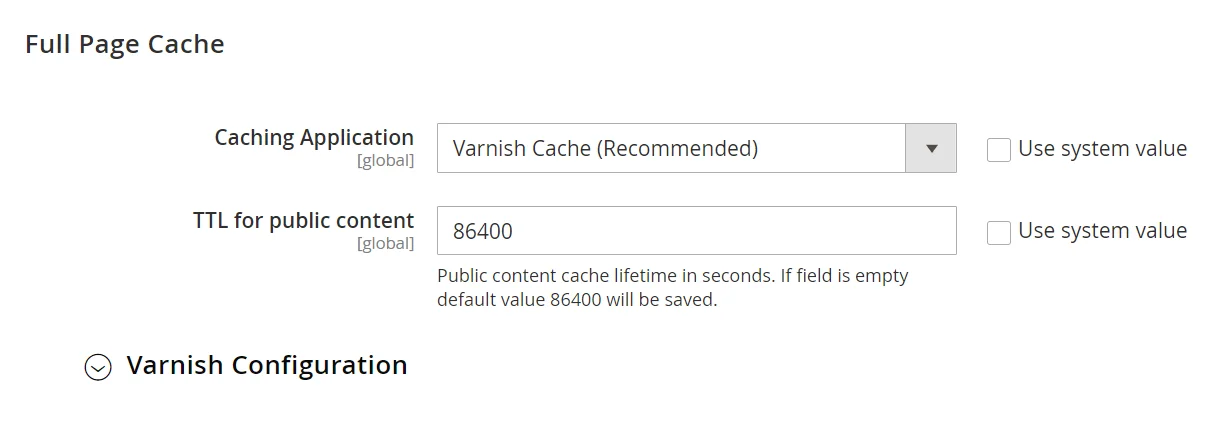Expand Varnish Configuration with the circled chevron icon
This screenshot has width=1211, height=433.
click(97, 367)
